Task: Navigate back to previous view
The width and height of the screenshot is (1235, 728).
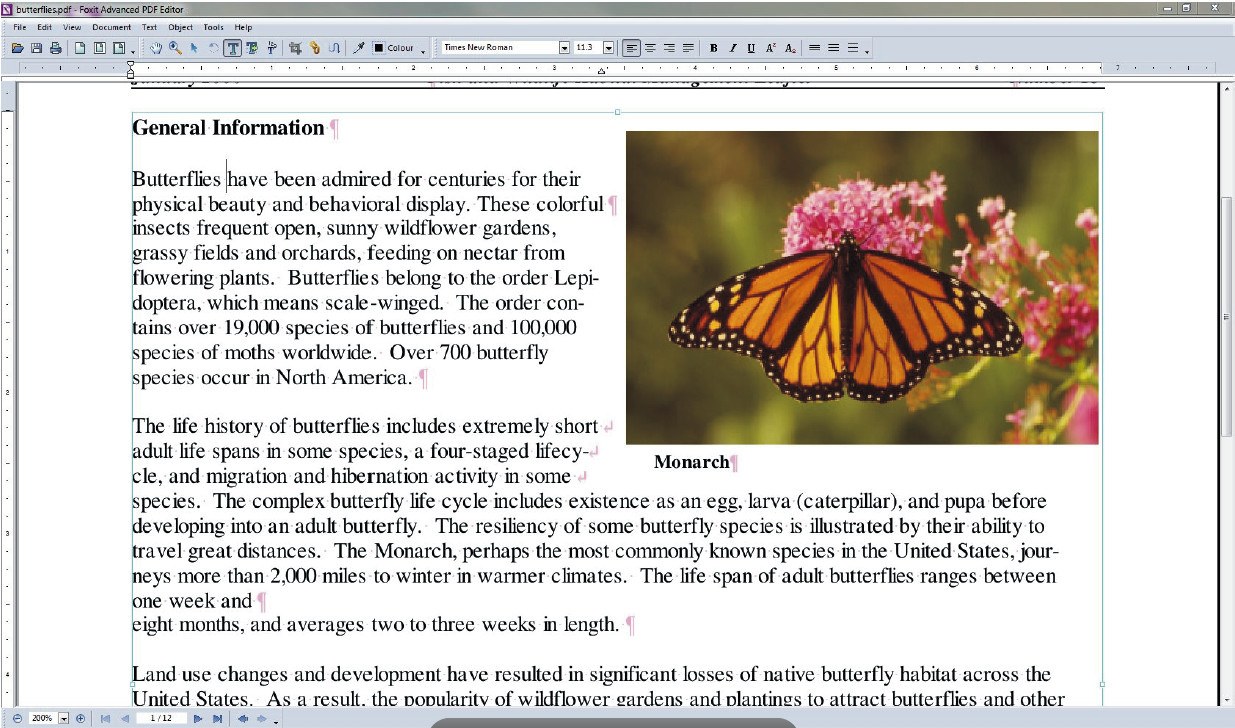Action: click(x=243, y=718)
